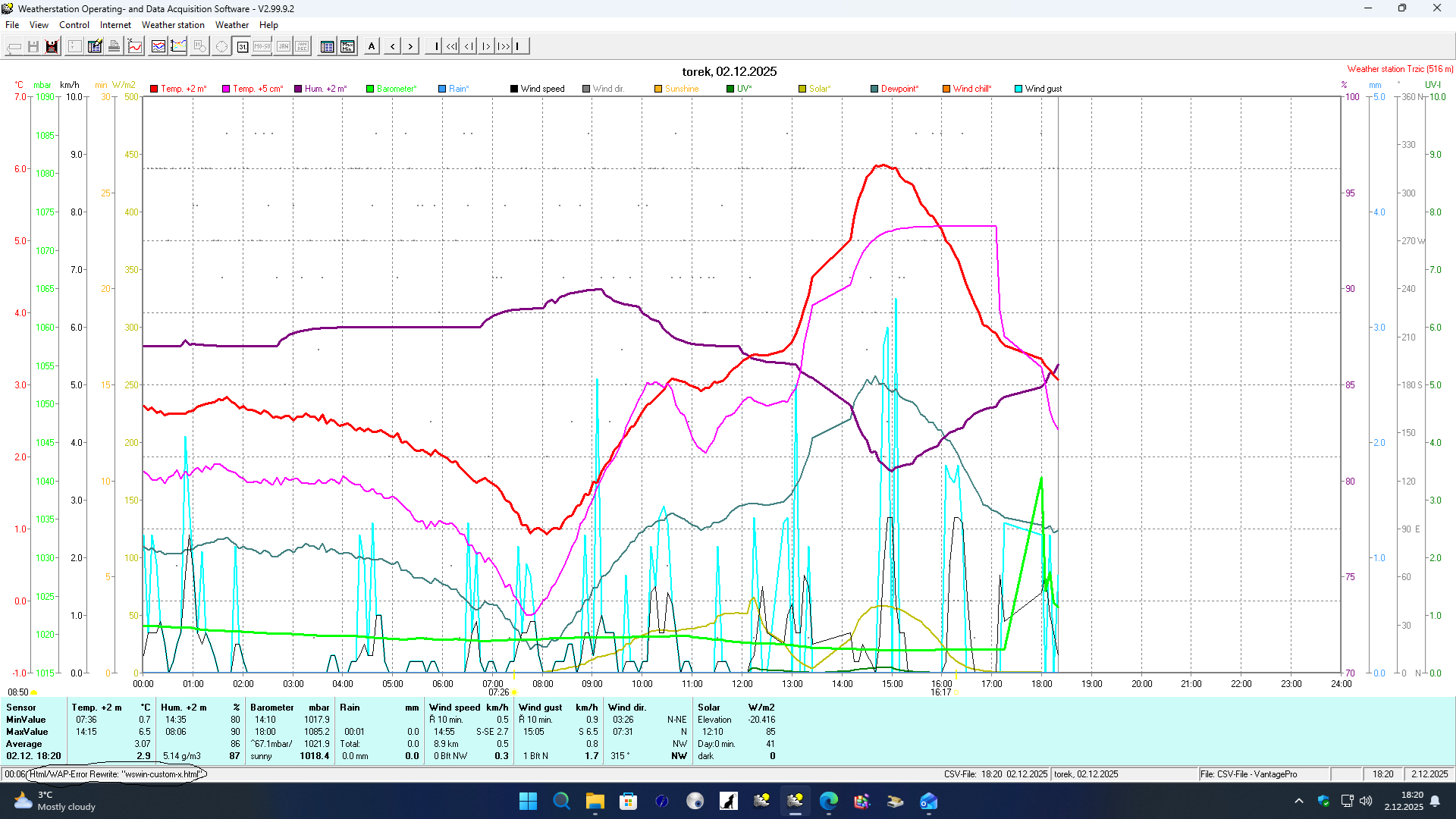Show hidden system tray icons chevron
The height and width of the screenshot is (819, 1456).
click(1299, 801)
